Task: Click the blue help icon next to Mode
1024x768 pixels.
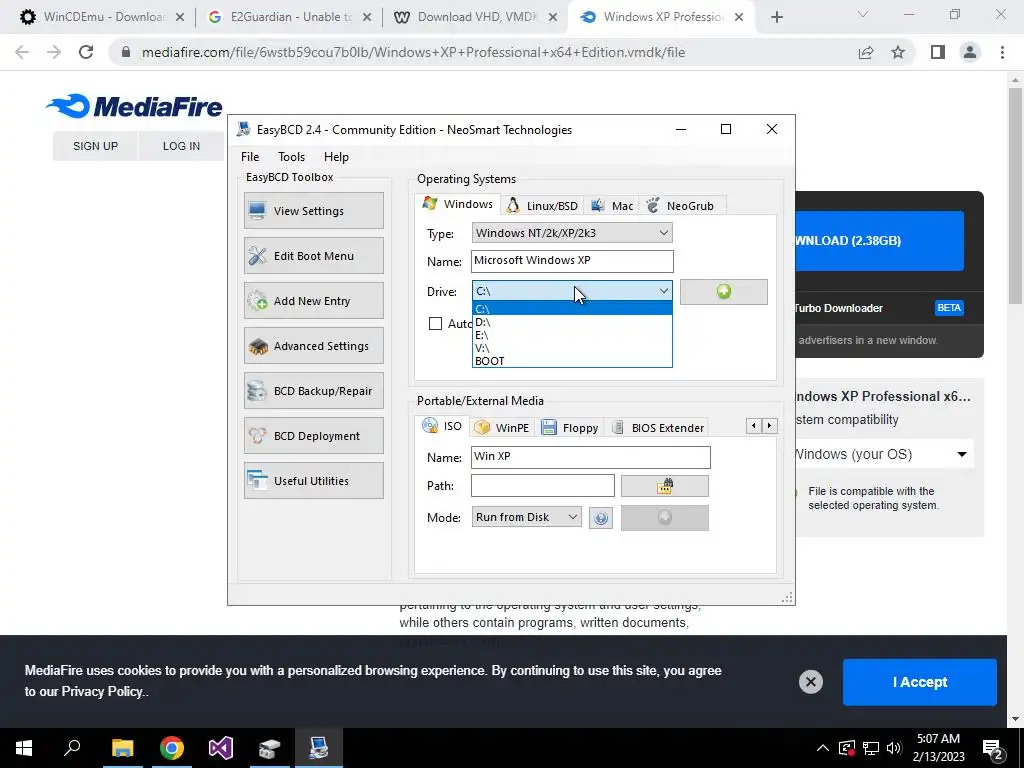Action: click(x=600, y=518)
